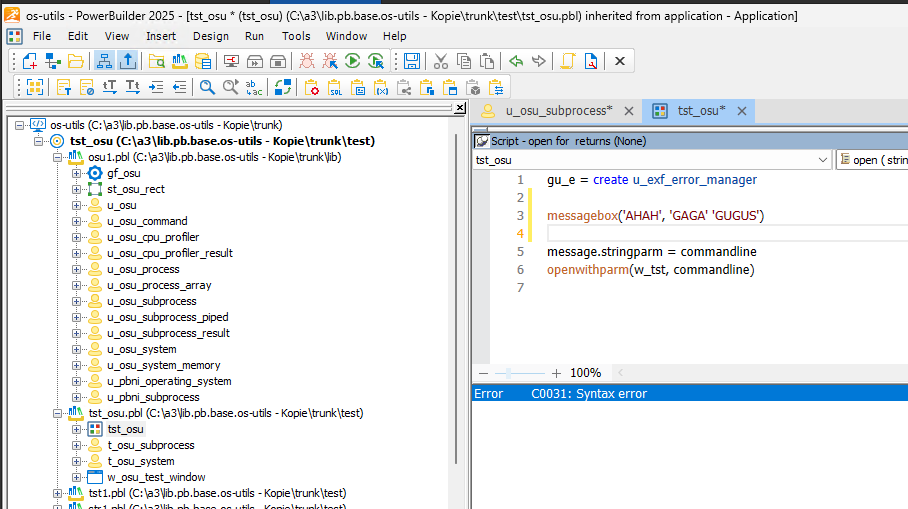Click the Indent lines icon
Screen dimensions: 908x509
pos(156,87)
